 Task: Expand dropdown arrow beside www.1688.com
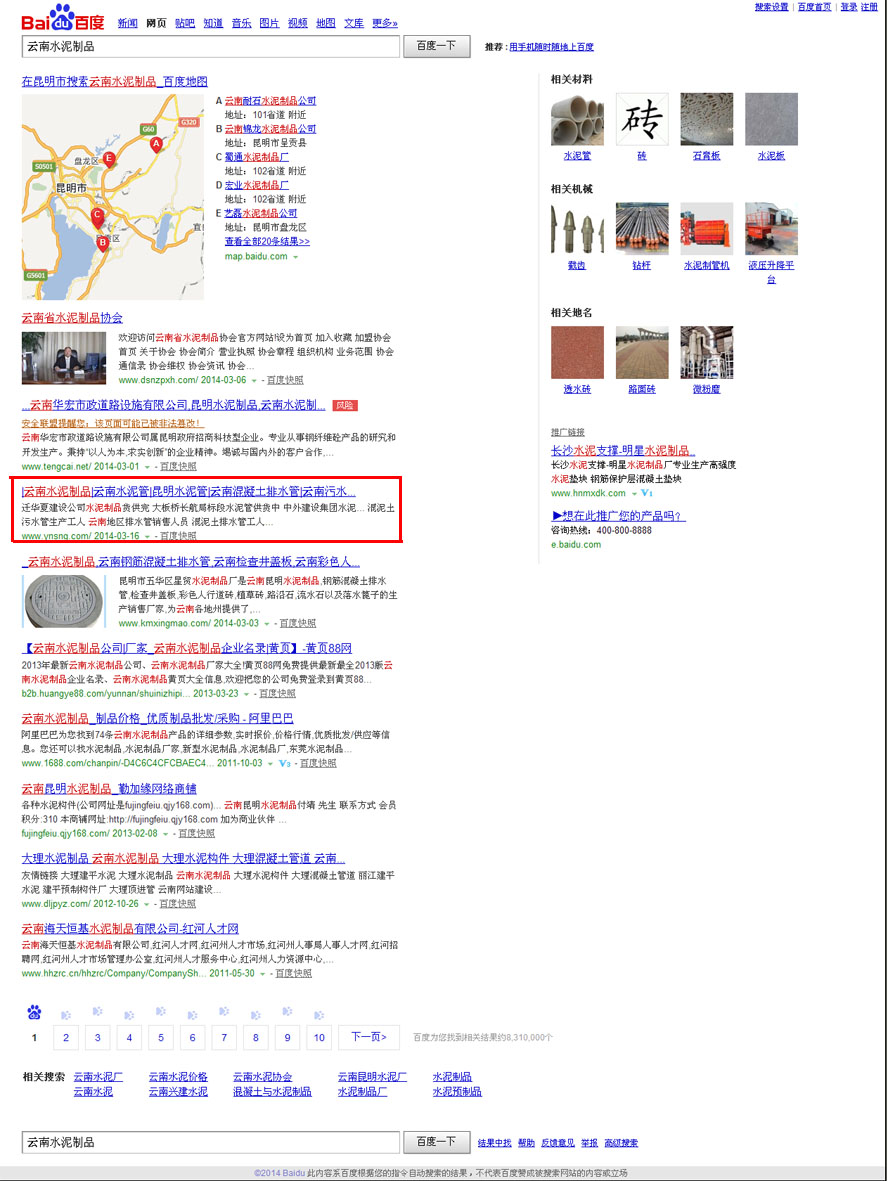click(x=271, y=764)
